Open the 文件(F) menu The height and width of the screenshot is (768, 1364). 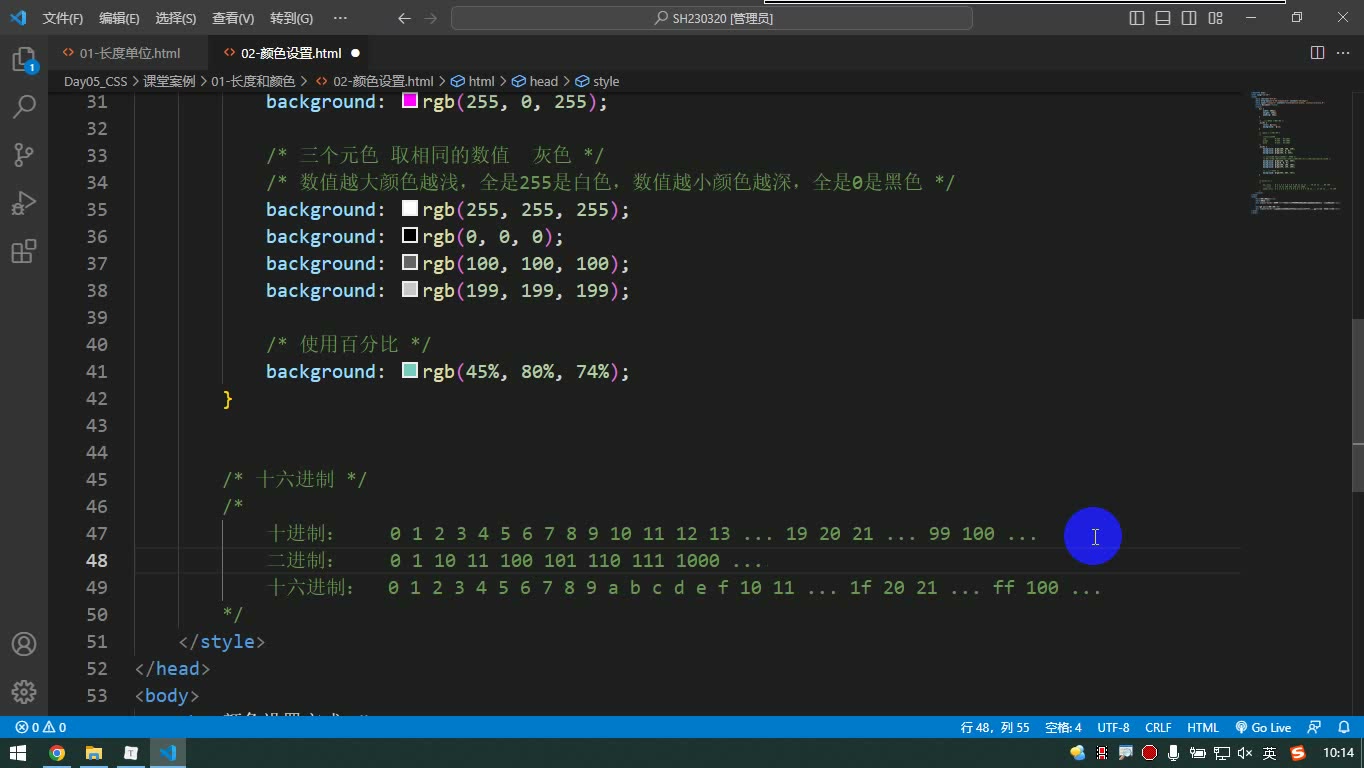pyautogui.click(x=63, y=18)
